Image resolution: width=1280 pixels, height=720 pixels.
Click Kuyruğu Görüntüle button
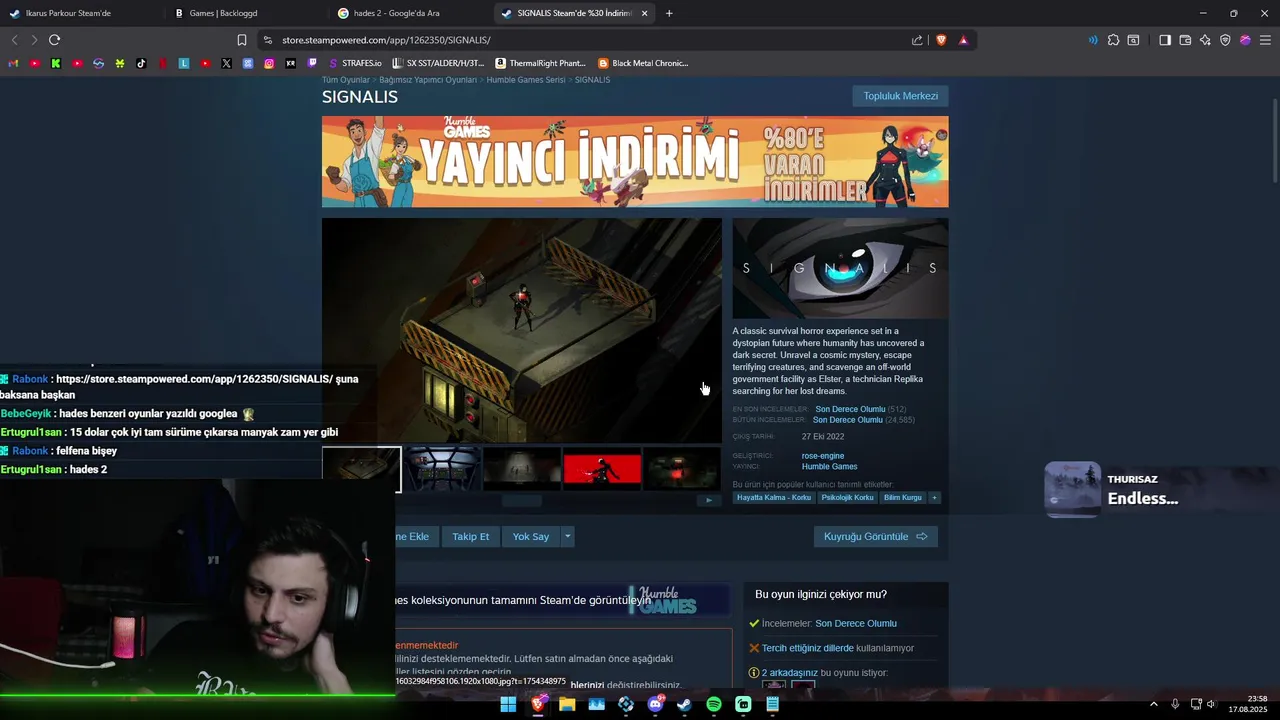click(x=875, y=537)
